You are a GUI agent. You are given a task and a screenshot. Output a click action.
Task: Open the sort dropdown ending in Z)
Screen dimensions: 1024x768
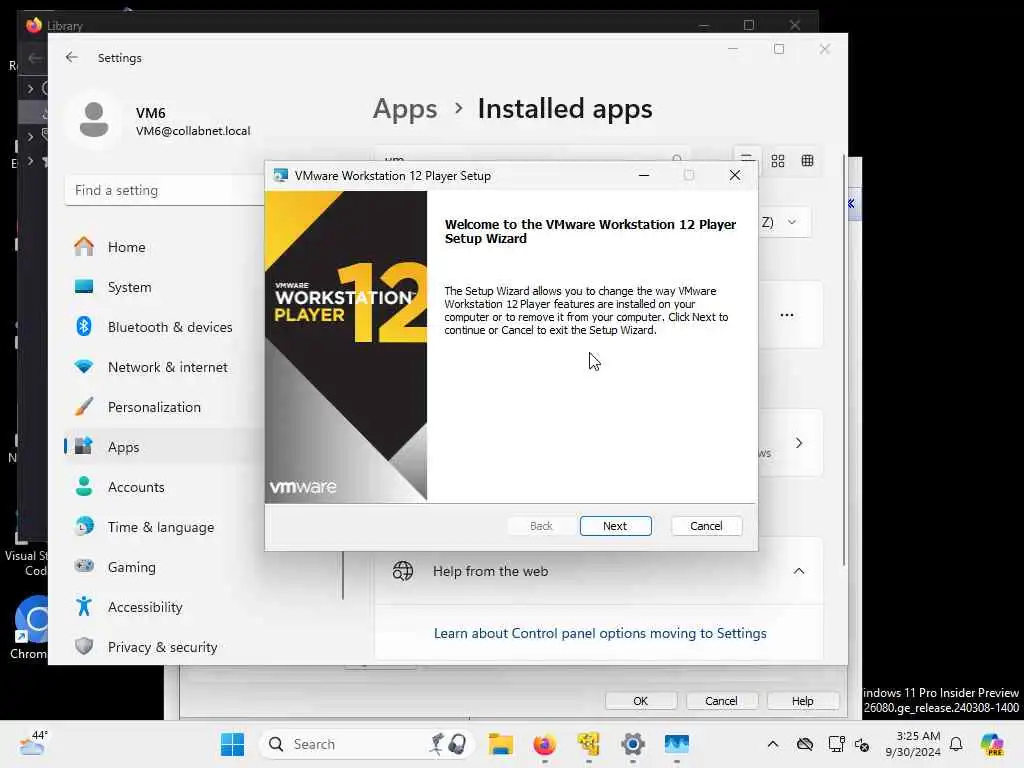point(786,222)
